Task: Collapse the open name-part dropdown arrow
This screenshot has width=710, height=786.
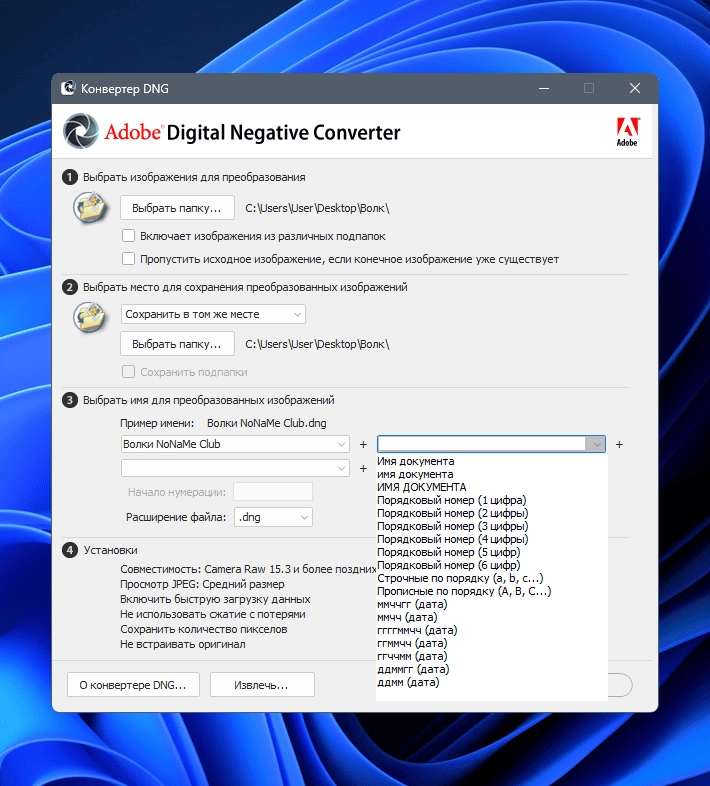Action: coord(595,444)
